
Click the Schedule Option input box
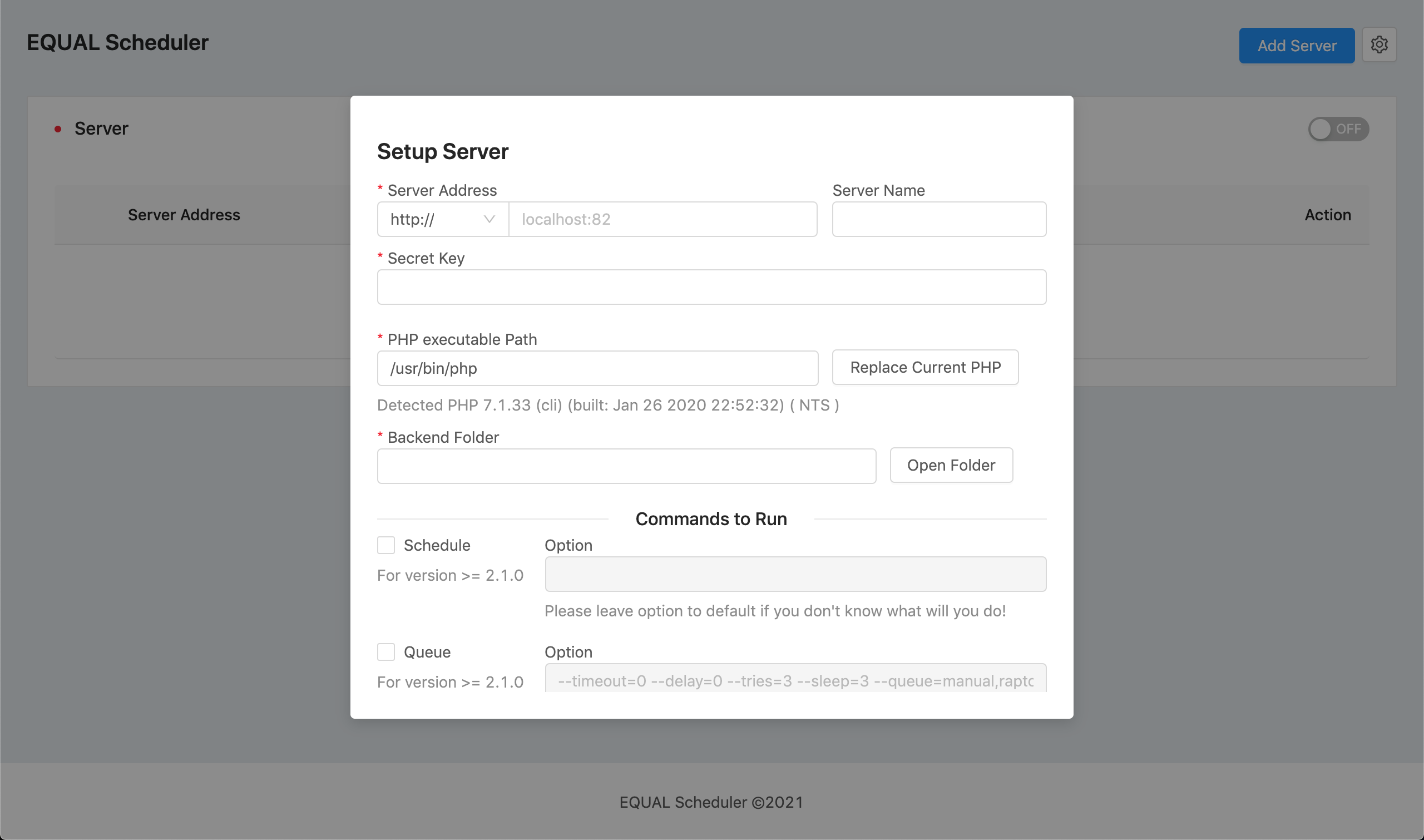pyautogui.click(x=795, y=574)
